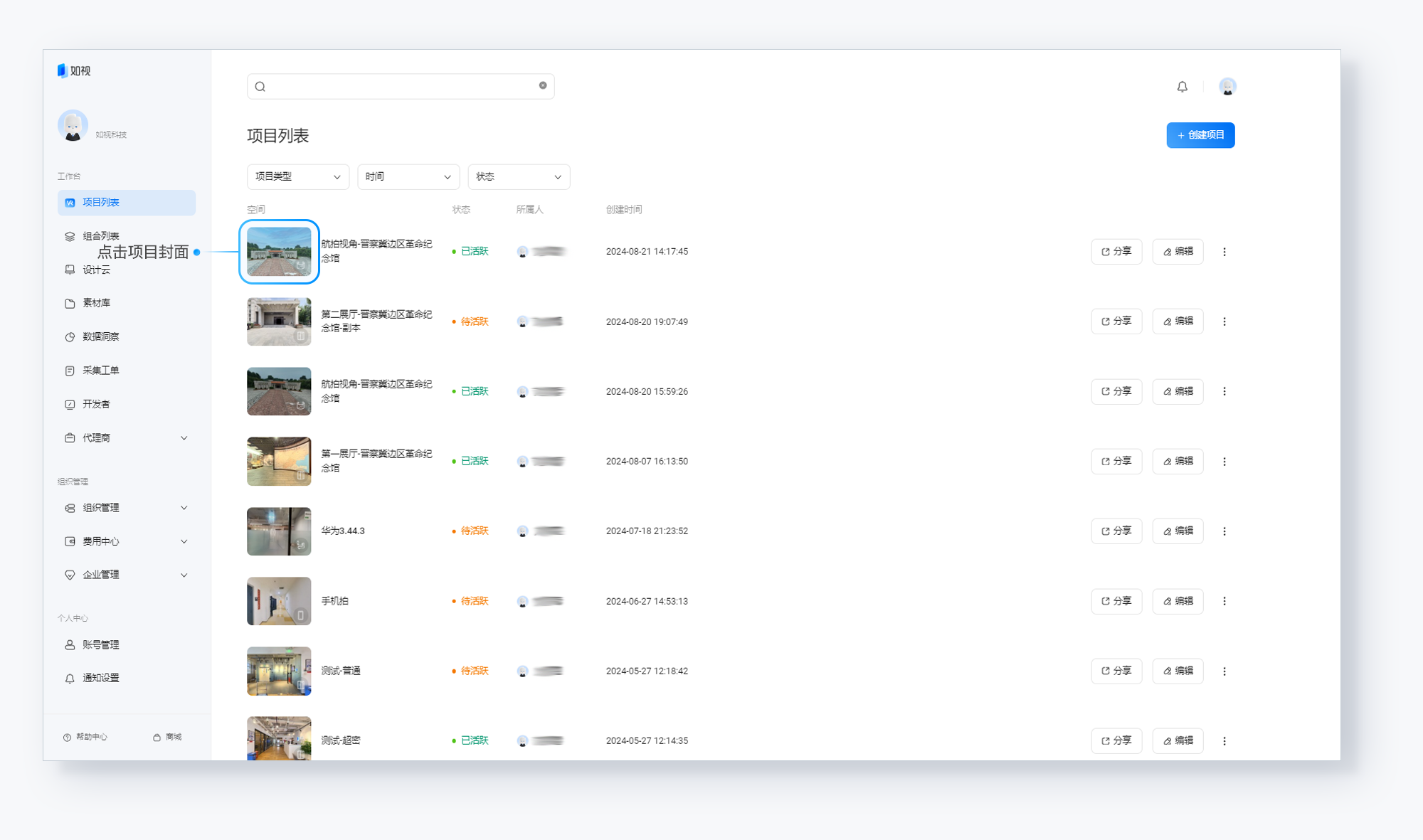This screenshot has width=1423, height=840.
Task: Open the user avatar in top-right header
Action: [1227, 87]
